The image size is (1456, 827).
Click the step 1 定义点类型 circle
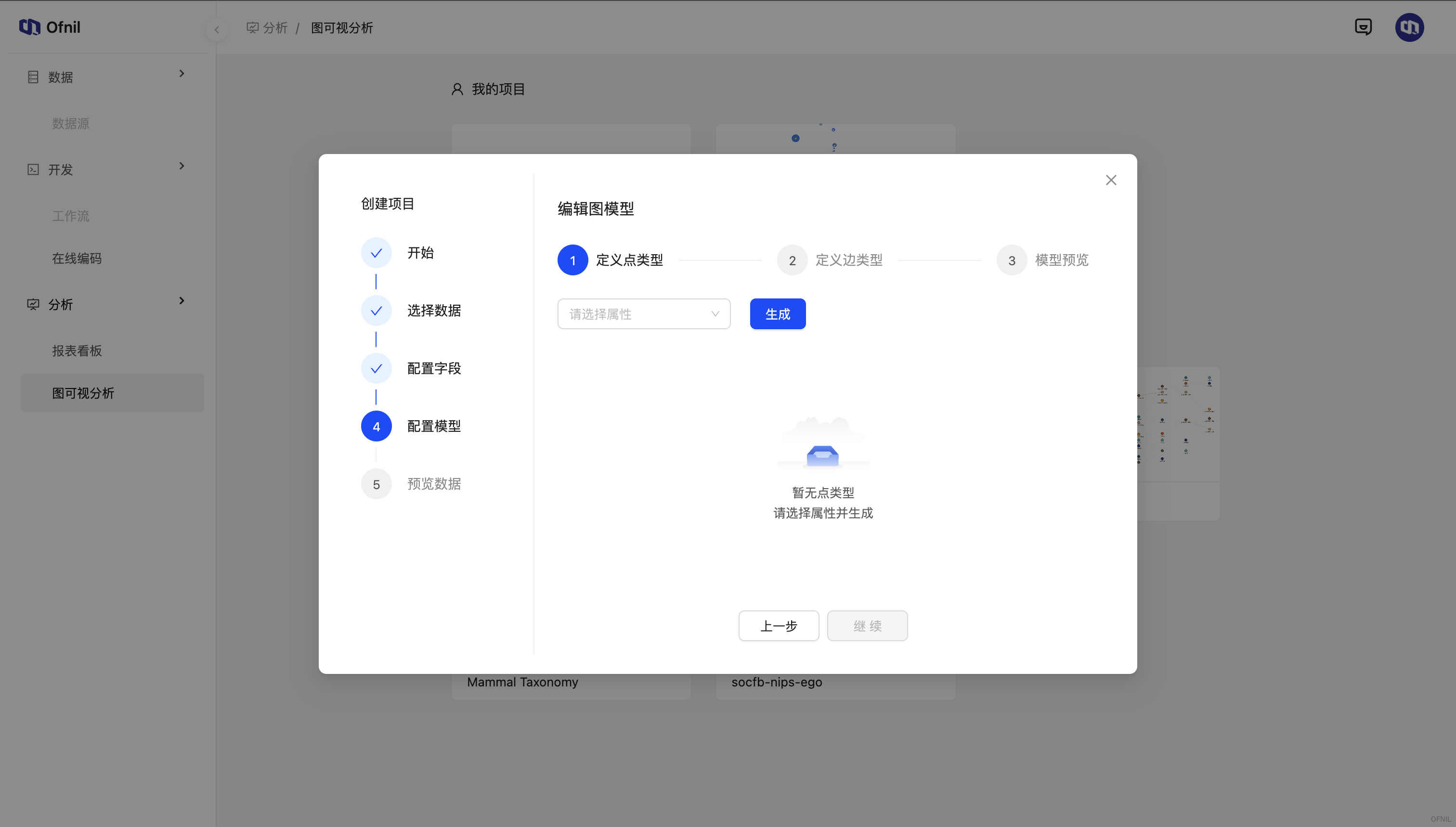pos(572,260)
